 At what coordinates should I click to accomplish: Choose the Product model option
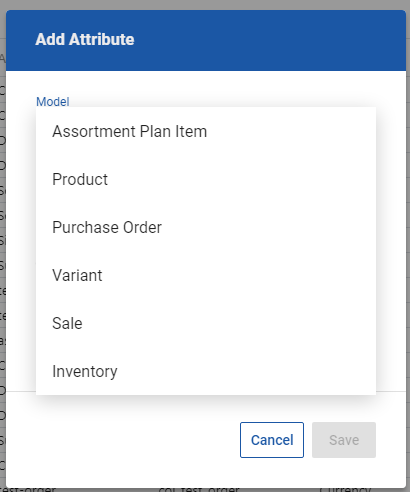coord(206,179)
